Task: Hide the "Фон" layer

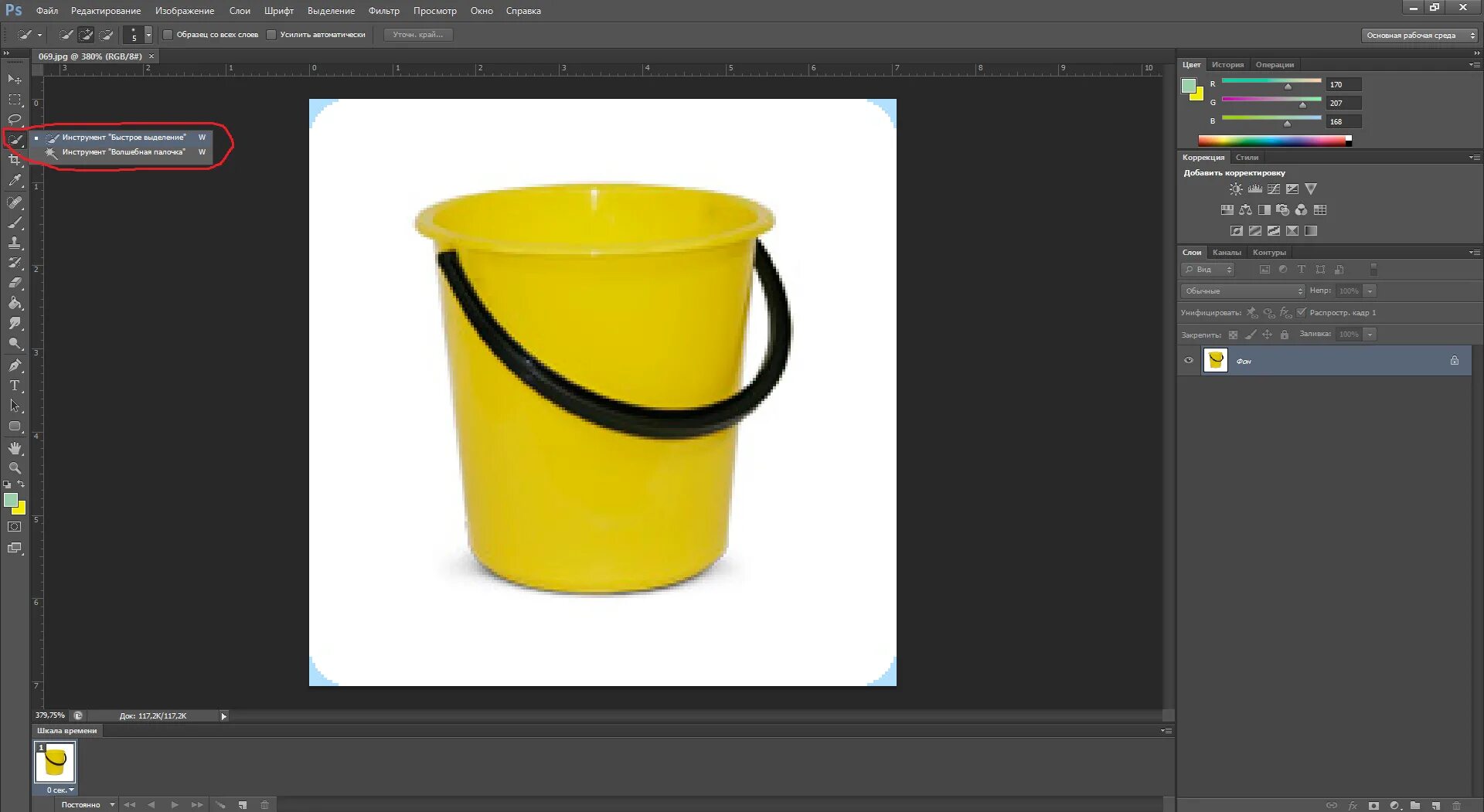Action: tap(1189, 361)
